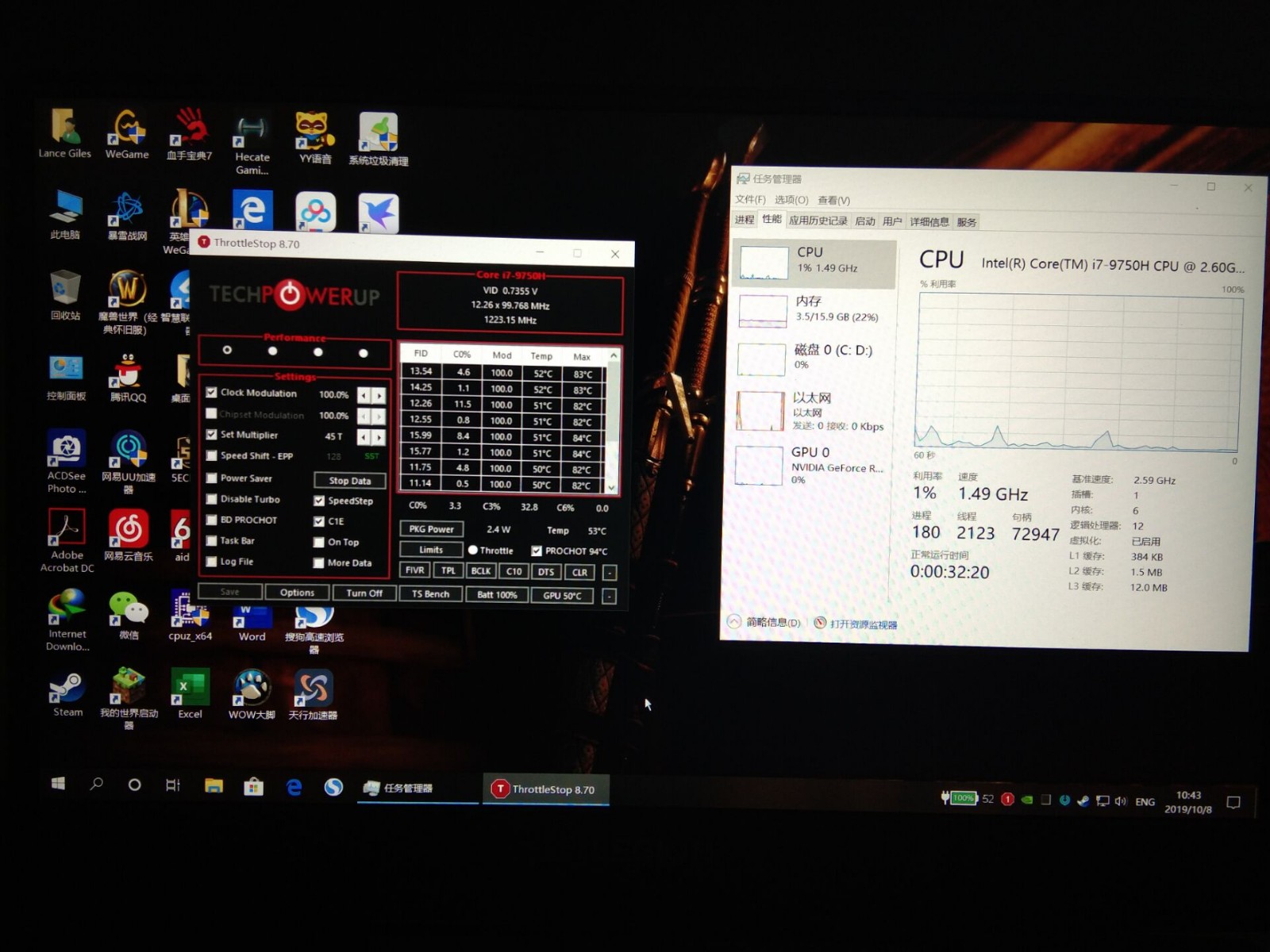Enable the Speed Shift - EPP checkbox
The image size is (1270, 952).
point(211,456)
